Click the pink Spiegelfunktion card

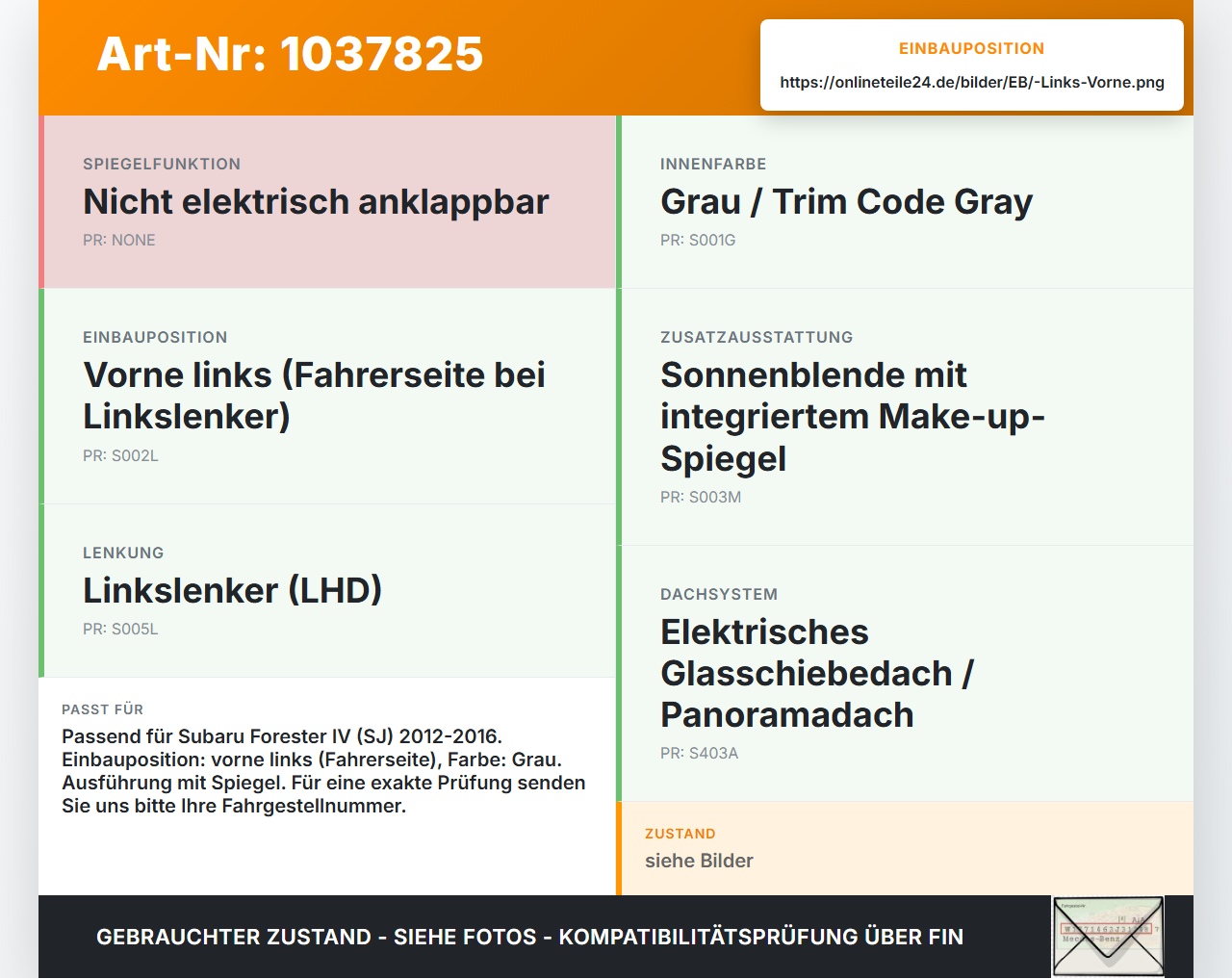point(327,202)
